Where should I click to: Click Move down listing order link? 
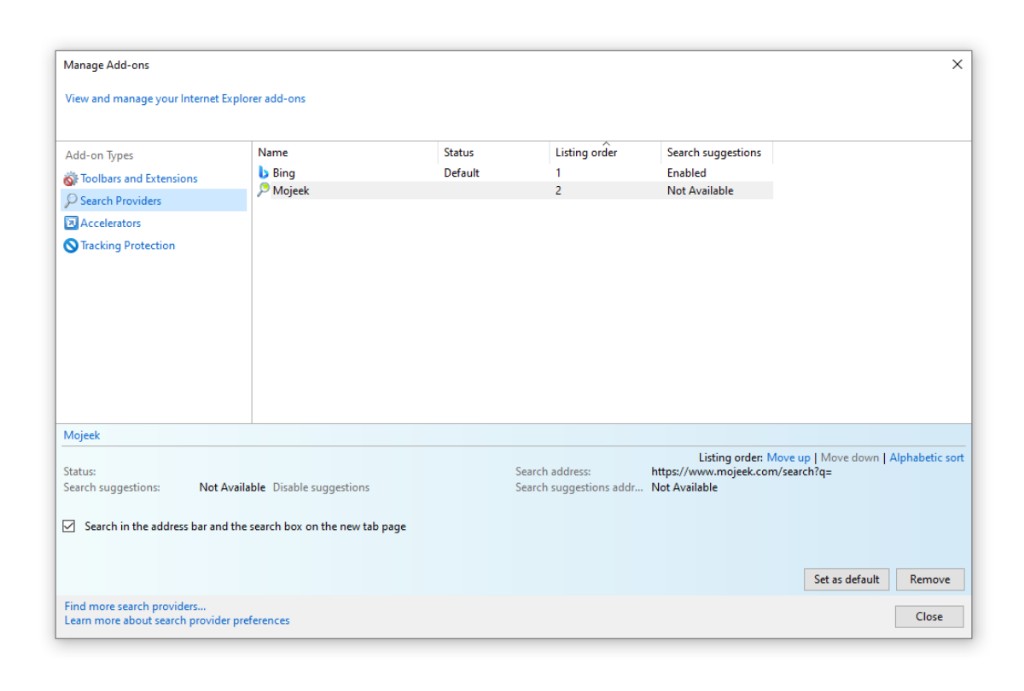[x=850, y=458]
